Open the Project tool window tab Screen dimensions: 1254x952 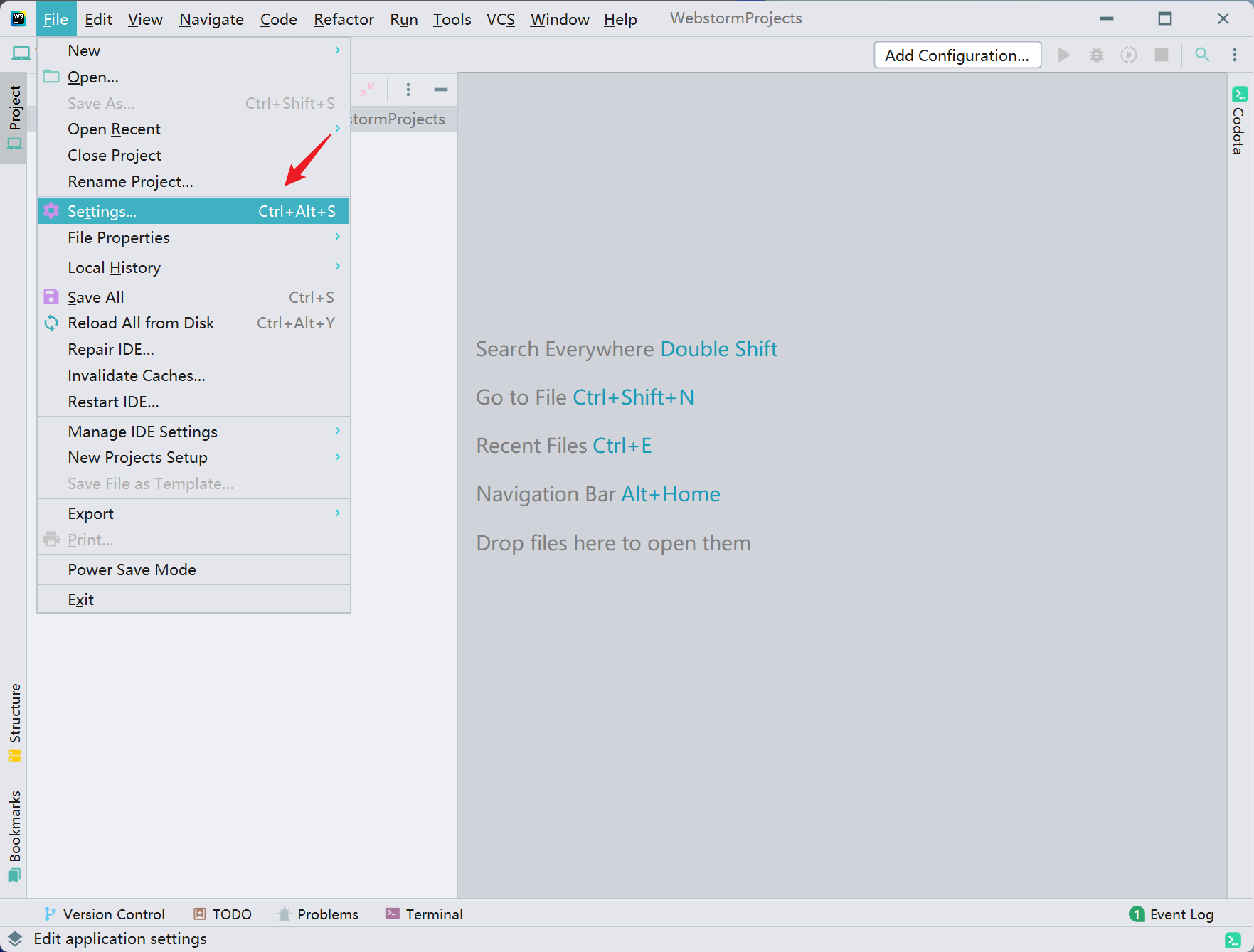click(14, 117)
